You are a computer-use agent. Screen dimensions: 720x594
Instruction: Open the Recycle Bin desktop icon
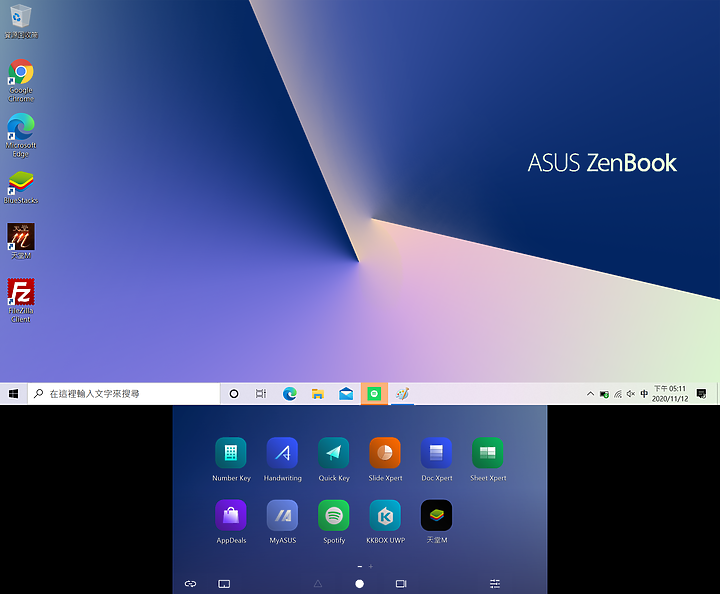[x=21, y=21]
